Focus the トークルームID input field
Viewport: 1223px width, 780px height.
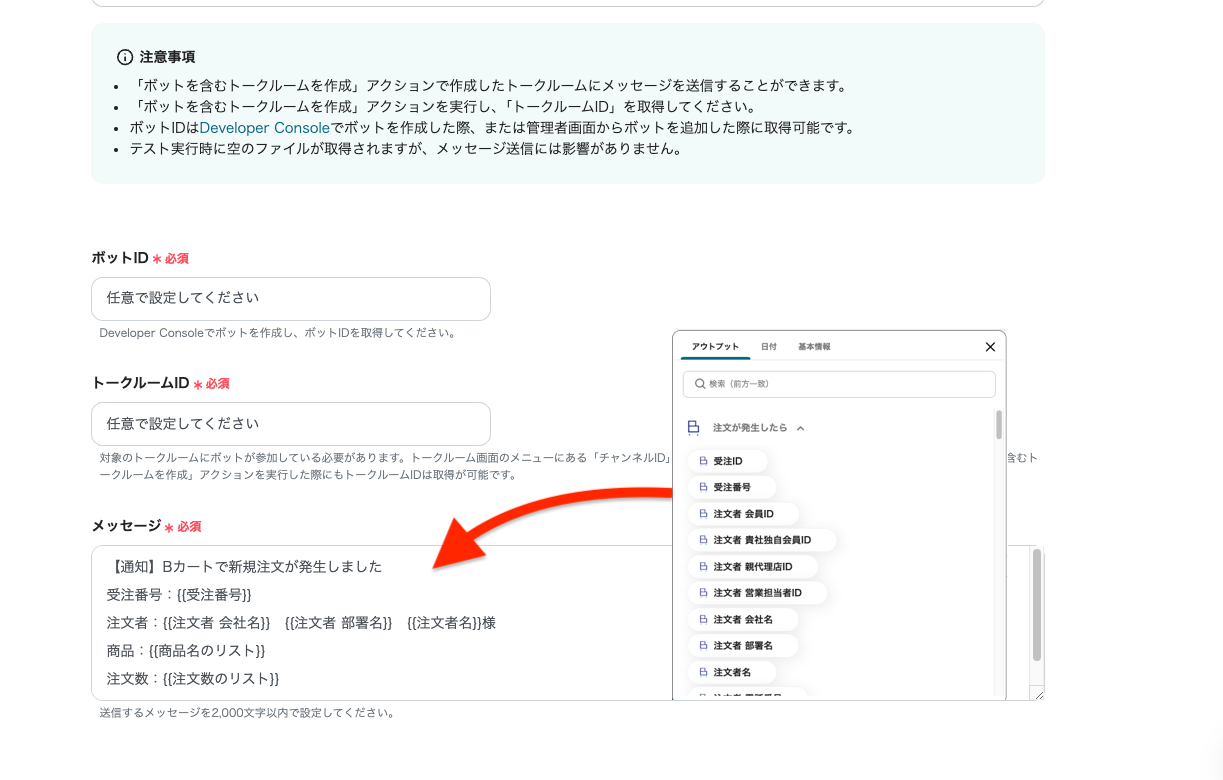[290, 424]
